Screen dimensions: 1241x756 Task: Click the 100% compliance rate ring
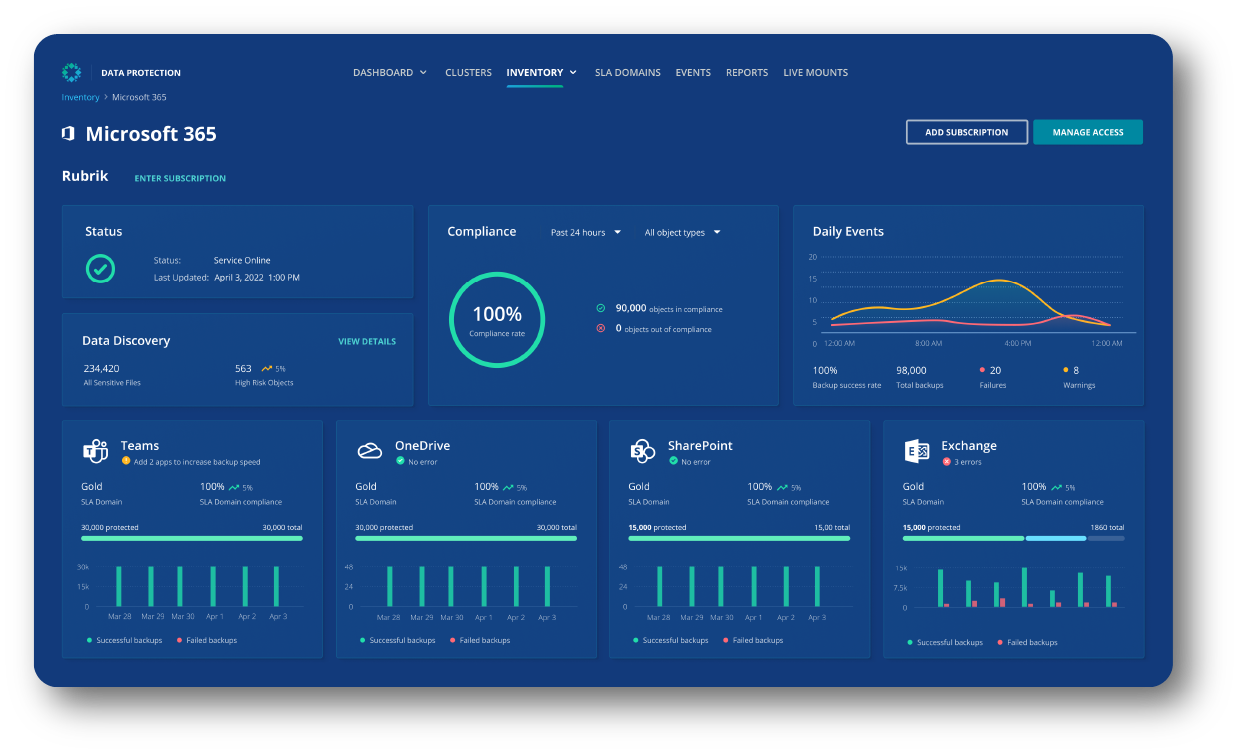(x=497, y=319)
